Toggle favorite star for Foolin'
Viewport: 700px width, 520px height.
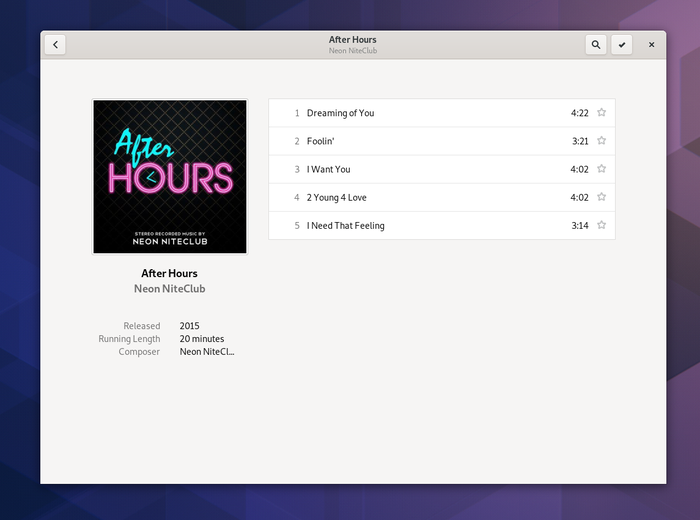(x=601, y=141)
